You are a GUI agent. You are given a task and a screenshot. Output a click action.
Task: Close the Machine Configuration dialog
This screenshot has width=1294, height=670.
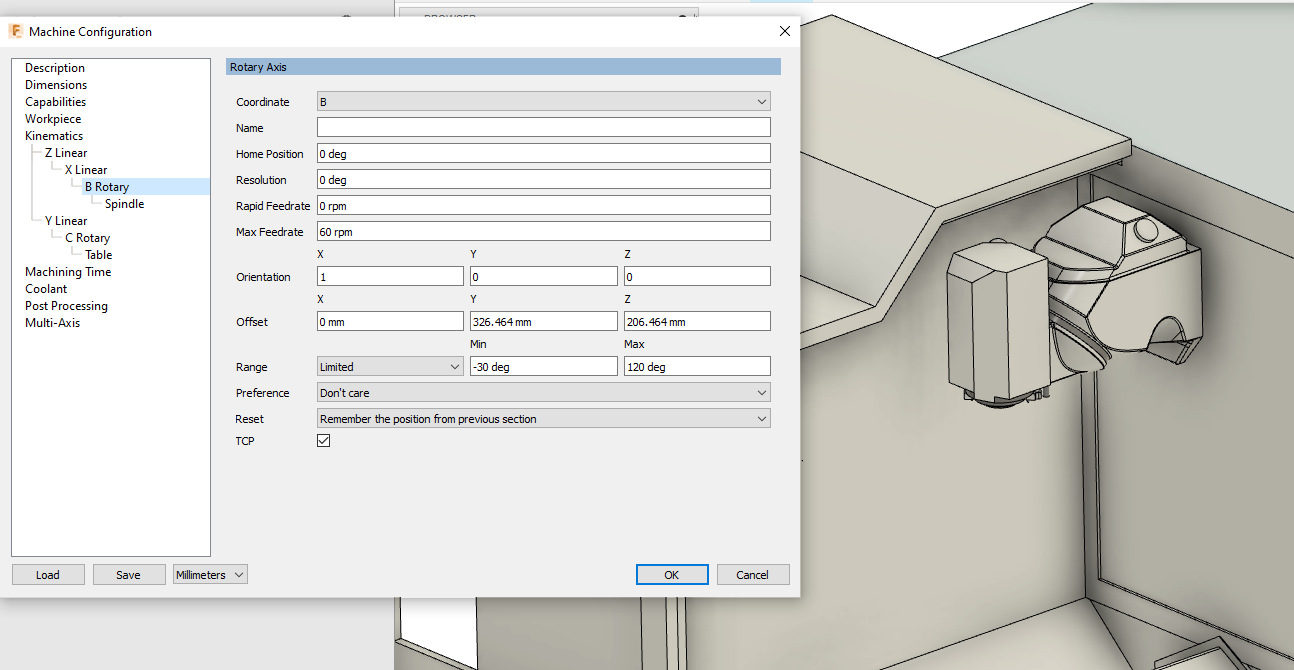[x=785, y=31]
